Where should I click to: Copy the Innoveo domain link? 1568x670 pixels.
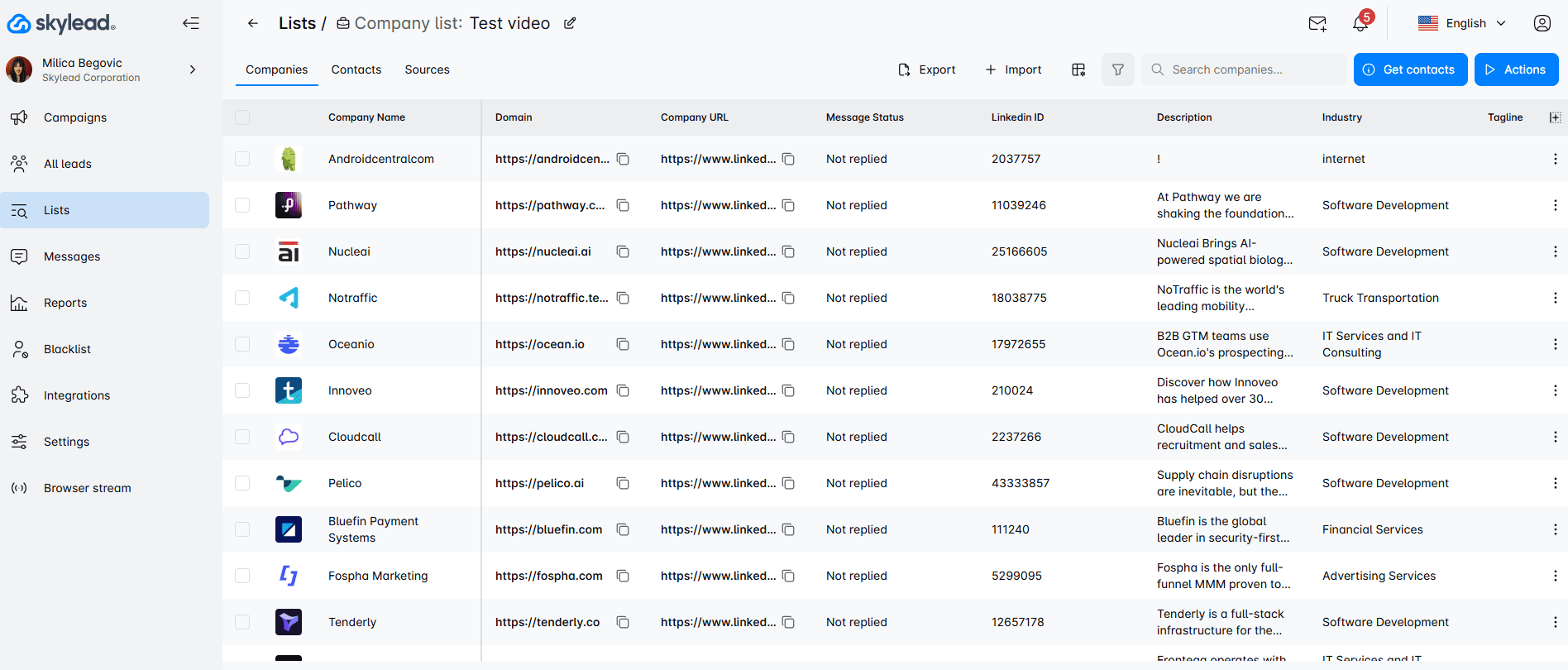click(x=624, y=390)
